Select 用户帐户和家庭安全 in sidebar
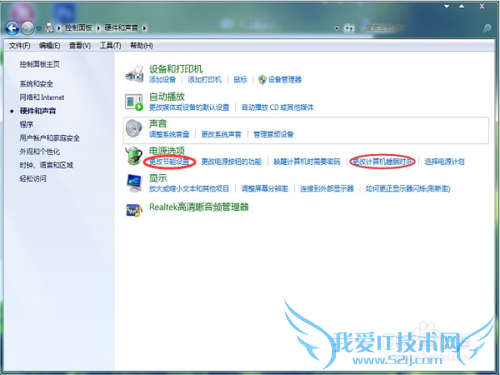Image resolution: width=500 pixels, height=375 pixels. [50, 138]
